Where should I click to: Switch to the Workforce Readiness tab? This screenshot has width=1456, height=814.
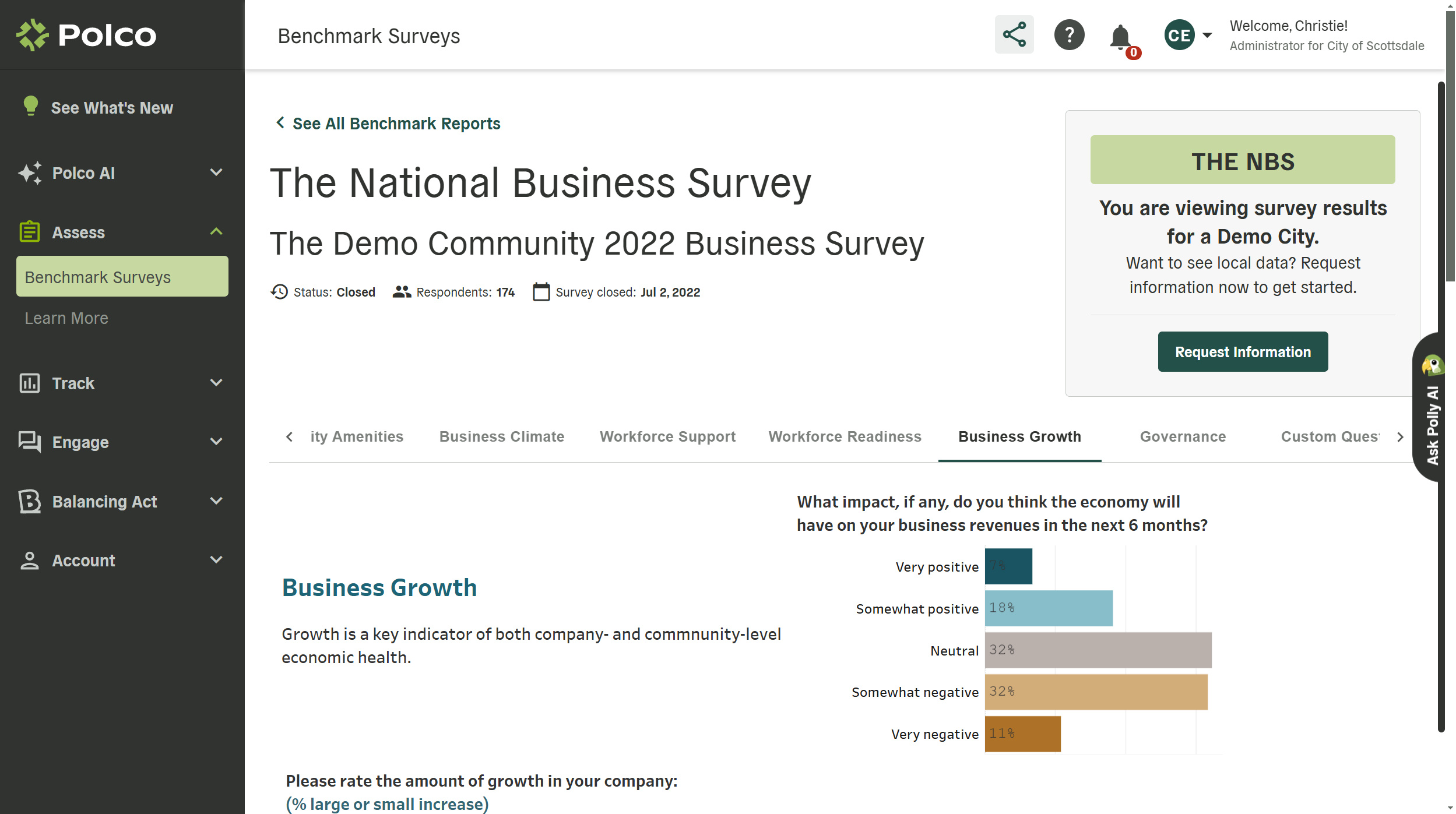pos(845,436)
